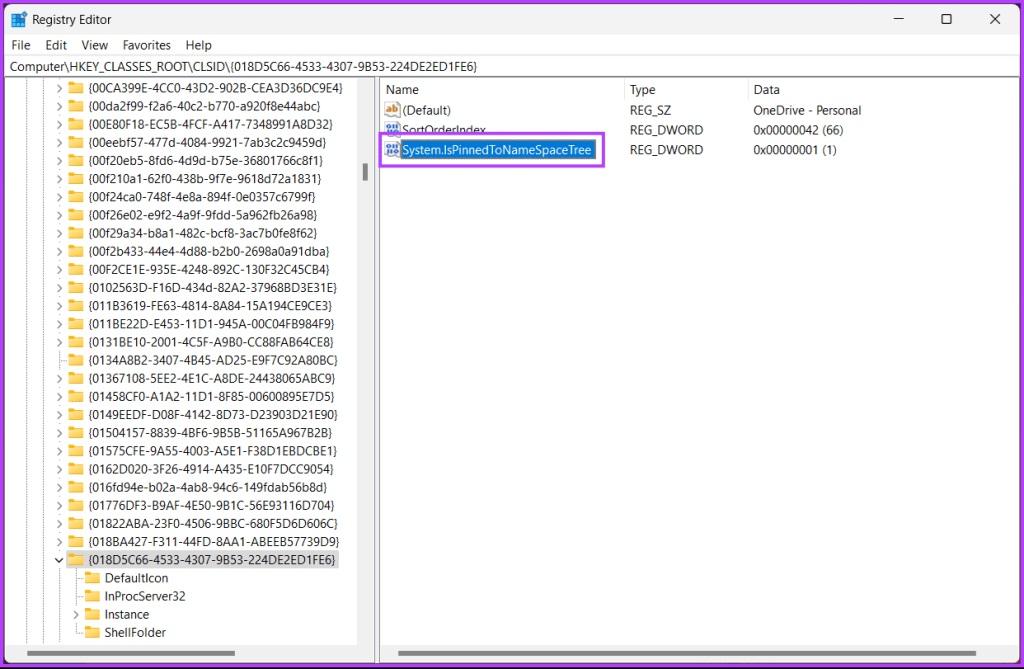Click the Registry Editor app icon in title bar

pos(19,20)
